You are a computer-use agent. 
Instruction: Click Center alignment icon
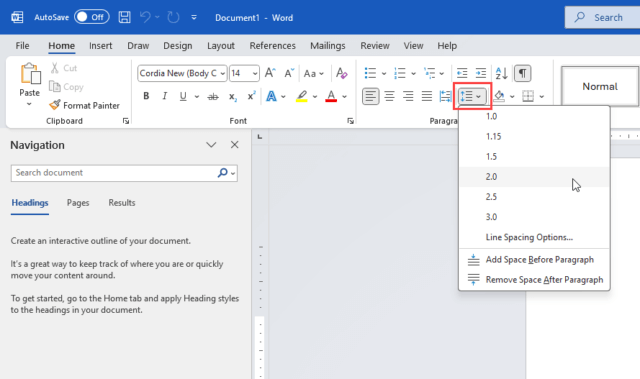[389, 96]
